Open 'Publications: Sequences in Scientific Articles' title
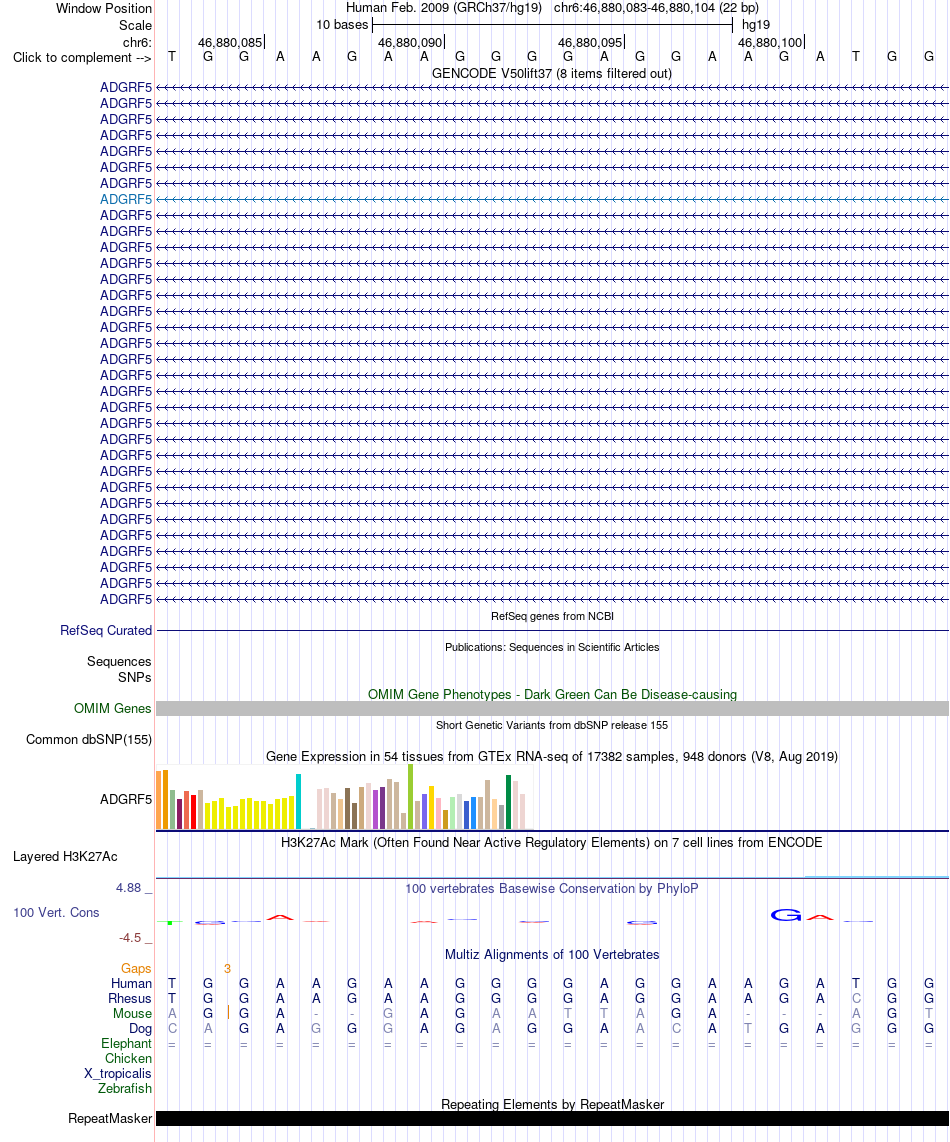The width and height of the screenshot is (950, 1142). tap(552, 647)
